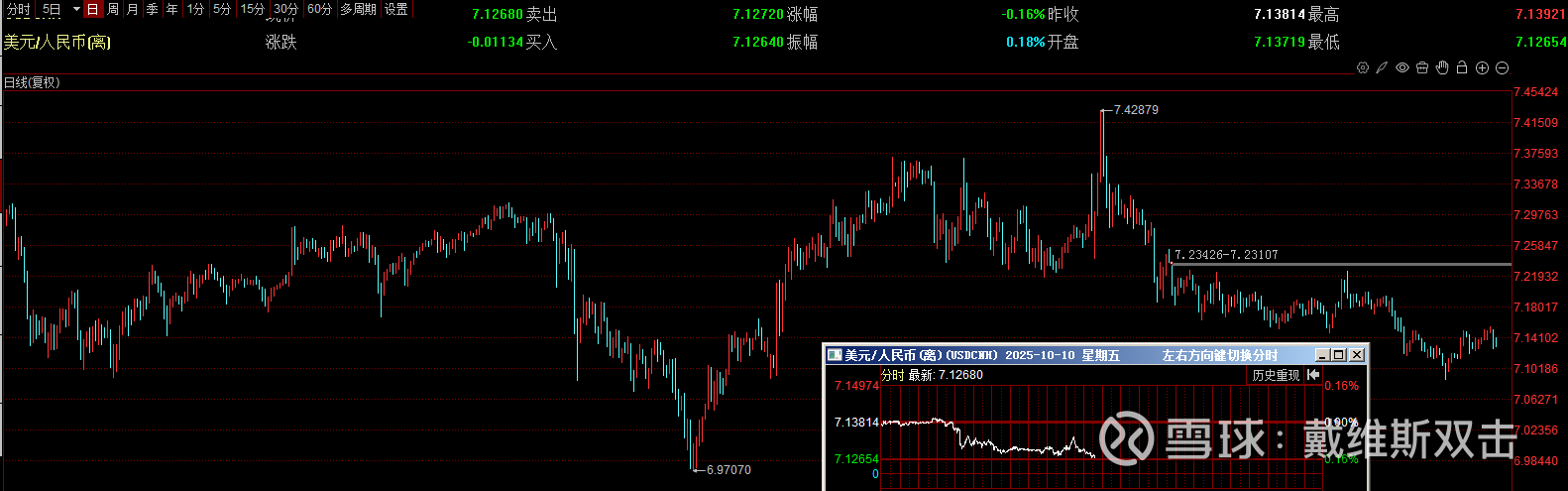The height and width of the screenshot is (491, 1568).
Task: Click the jump-to-start arrow in popup
Action: click(x=1313, y=375)
